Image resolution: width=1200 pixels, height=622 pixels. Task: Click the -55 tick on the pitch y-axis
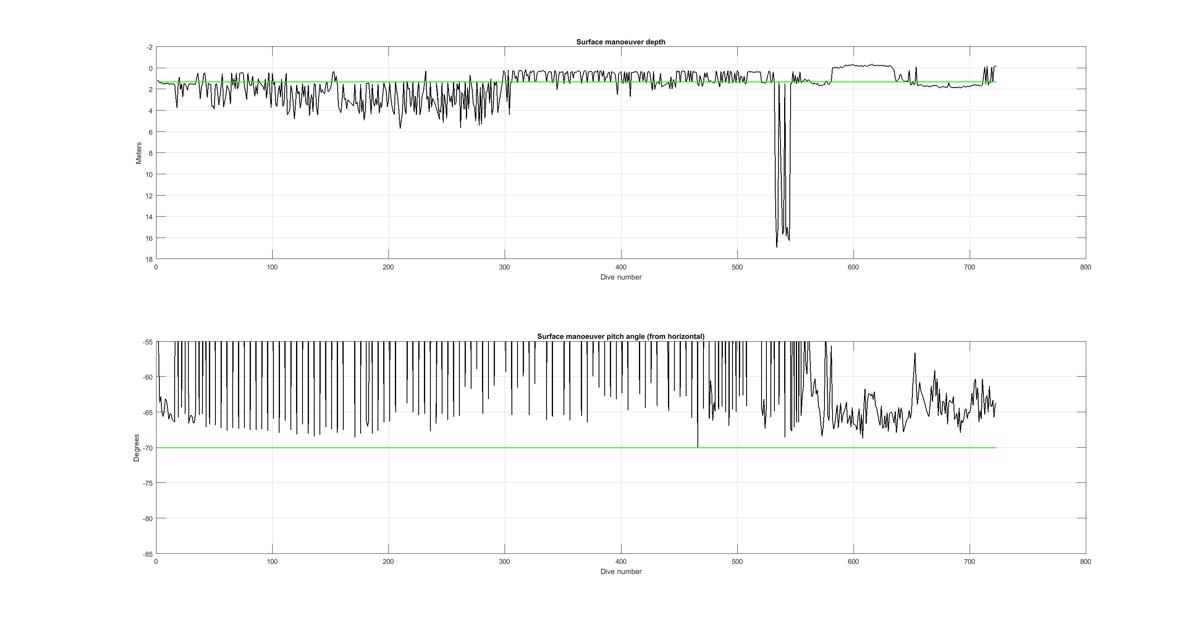tap(148, 342)
